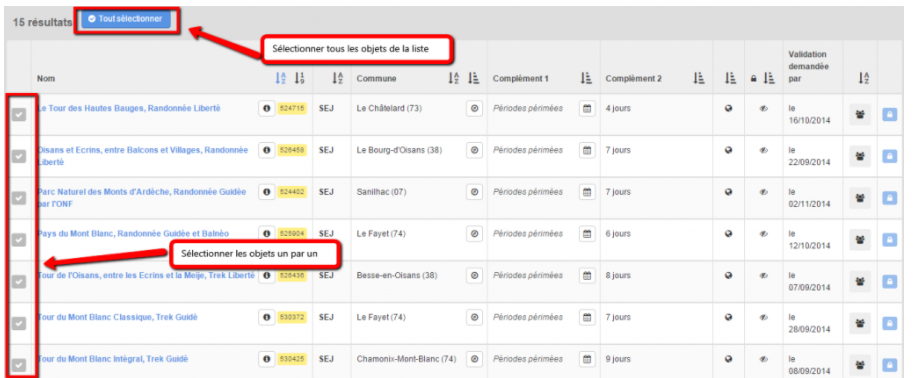Viewport: 914px width, 378px height.
Task: Sort by Complément 2 column
Action: click(698, 78)
